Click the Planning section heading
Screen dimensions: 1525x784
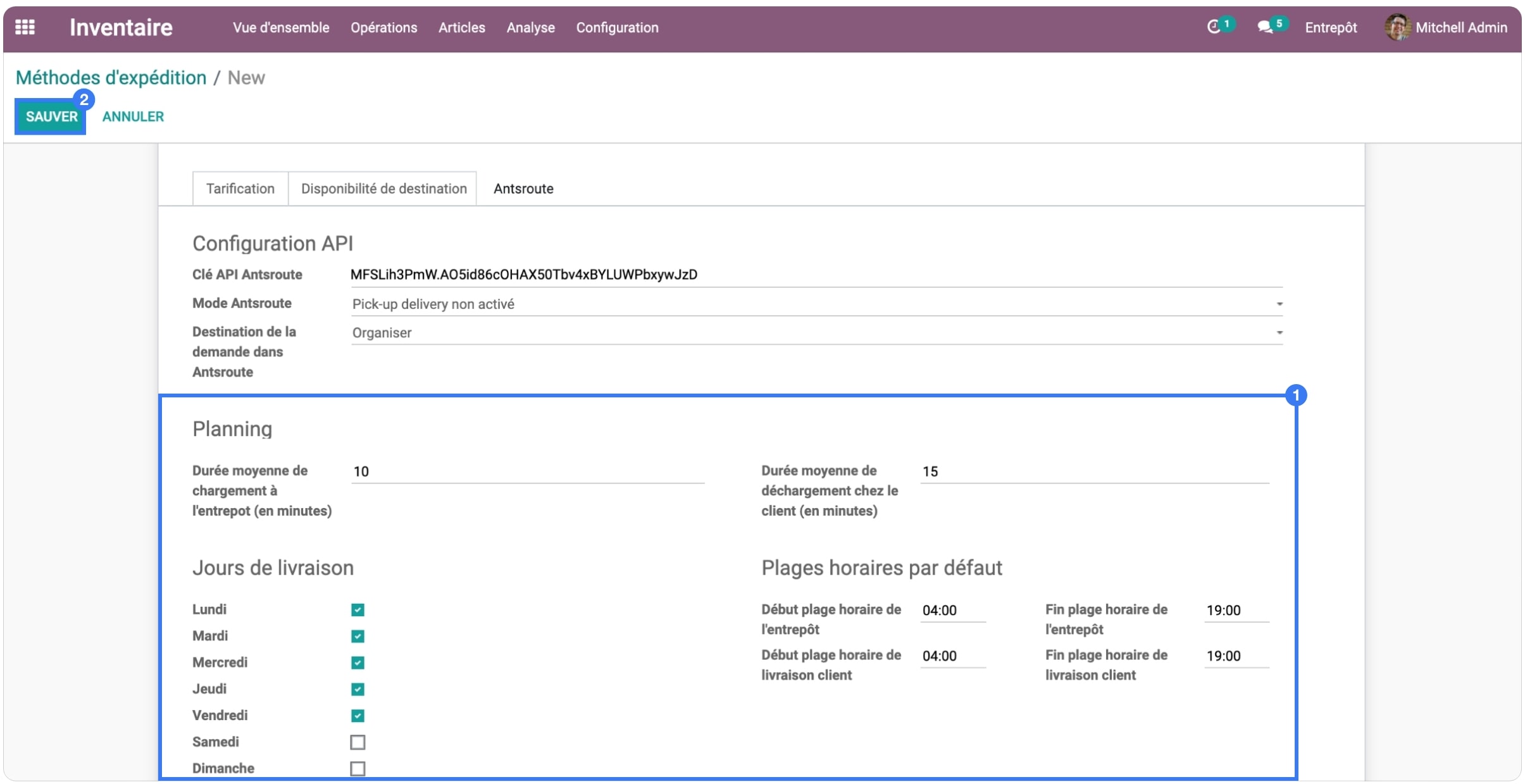pyautogui.click(x=232, y=429)
